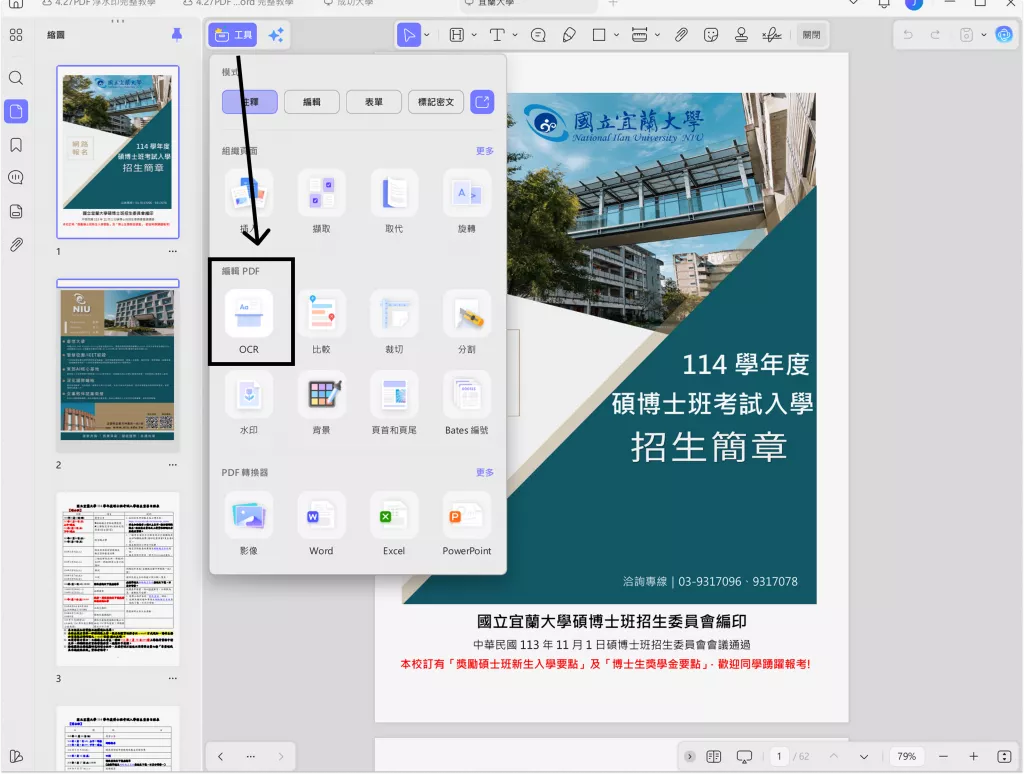Expand the save options dropdown
The image size is (1024, 774).
pyautogui.click(x=984, y=35)
